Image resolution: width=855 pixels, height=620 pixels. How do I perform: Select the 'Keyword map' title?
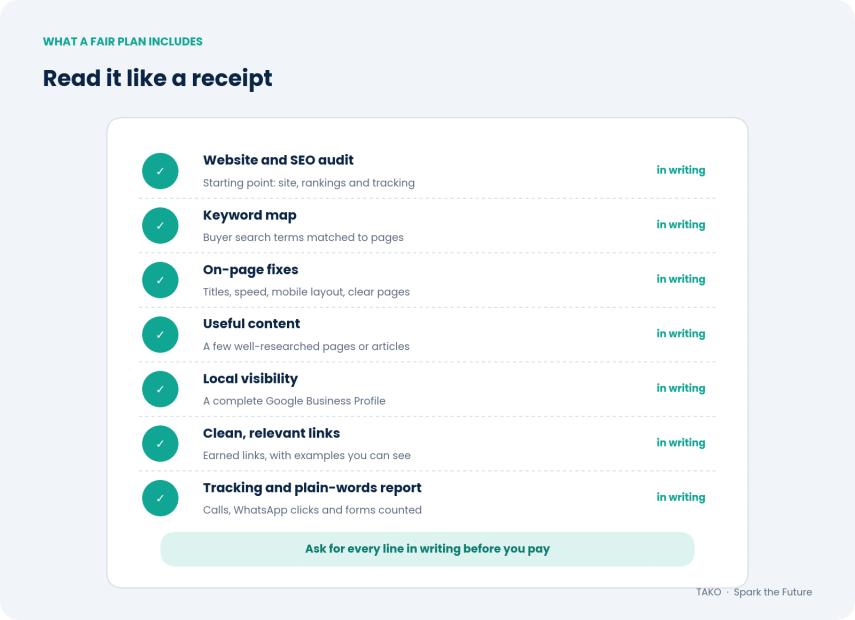coord(250,215)
